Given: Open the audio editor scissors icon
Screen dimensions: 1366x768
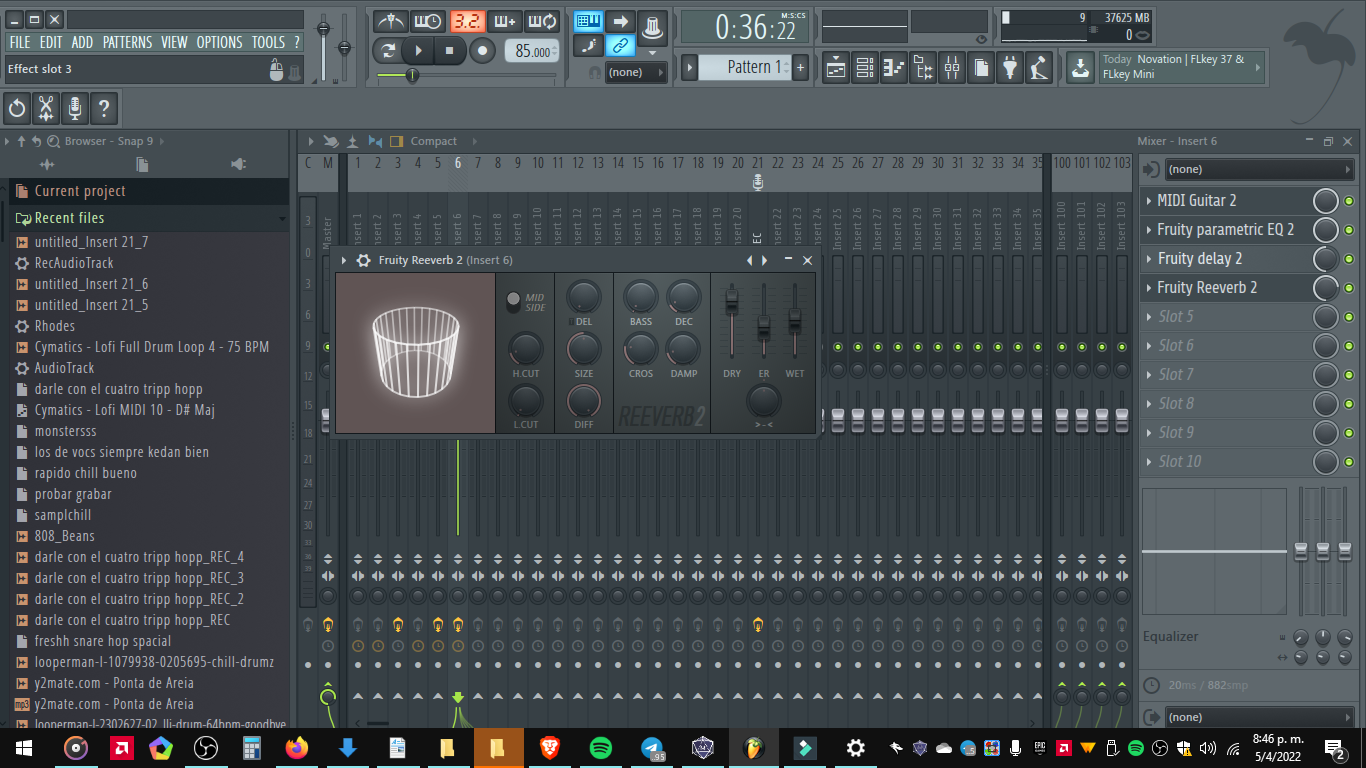Looking at the screenshot, I should click(46, 107).
